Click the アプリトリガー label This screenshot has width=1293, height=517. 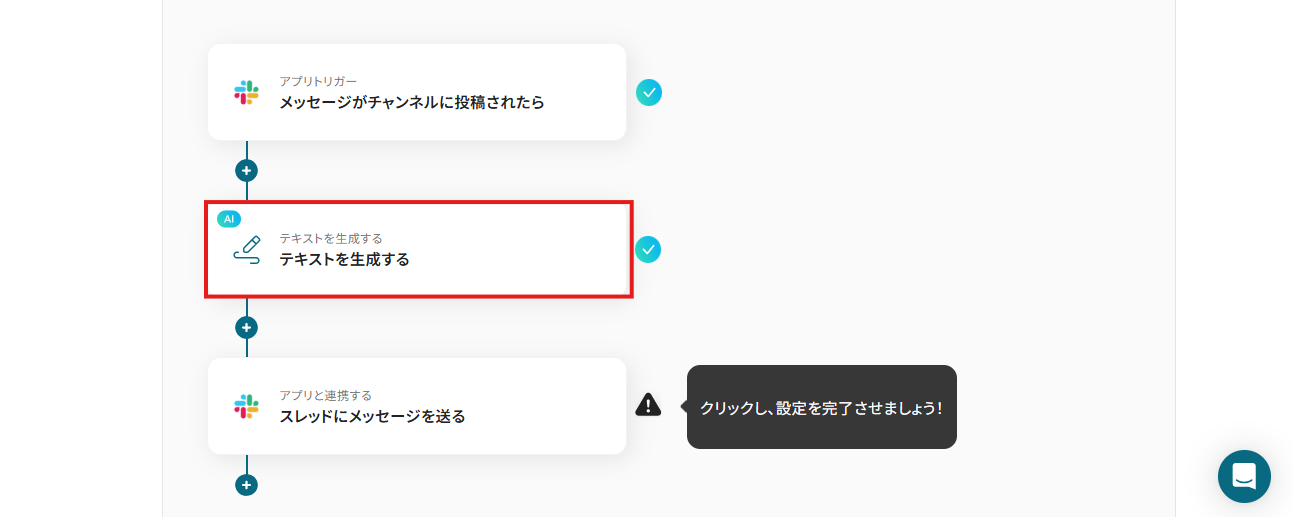click(318, 81)
